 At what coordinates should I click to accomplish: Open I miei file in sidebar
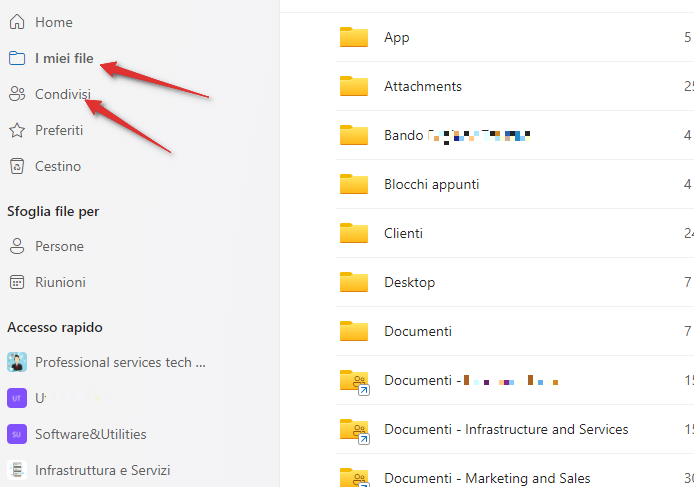click(x=64, y=58)
